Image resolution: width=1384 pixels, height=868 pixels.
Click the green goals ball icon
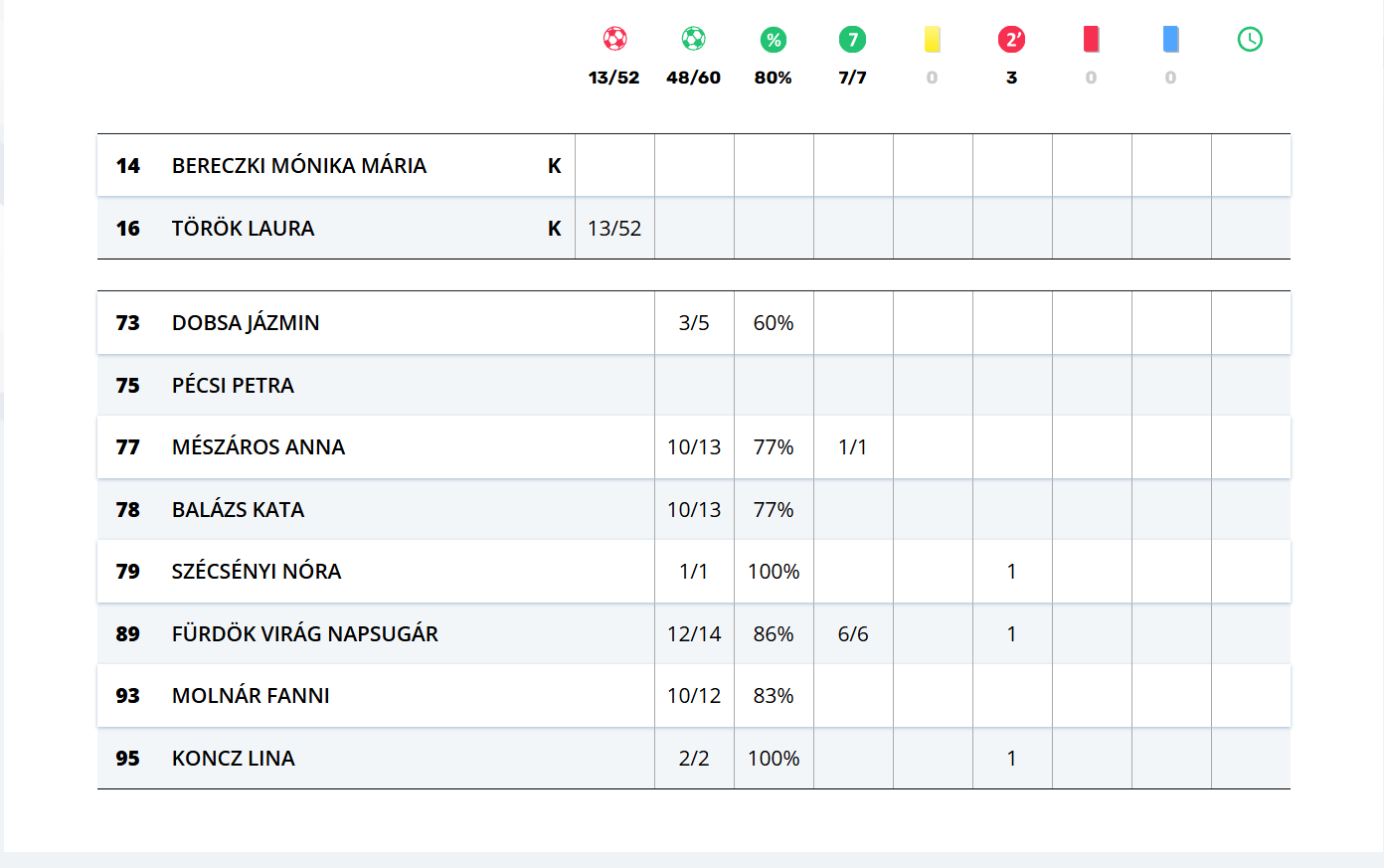tap(694, 39)
